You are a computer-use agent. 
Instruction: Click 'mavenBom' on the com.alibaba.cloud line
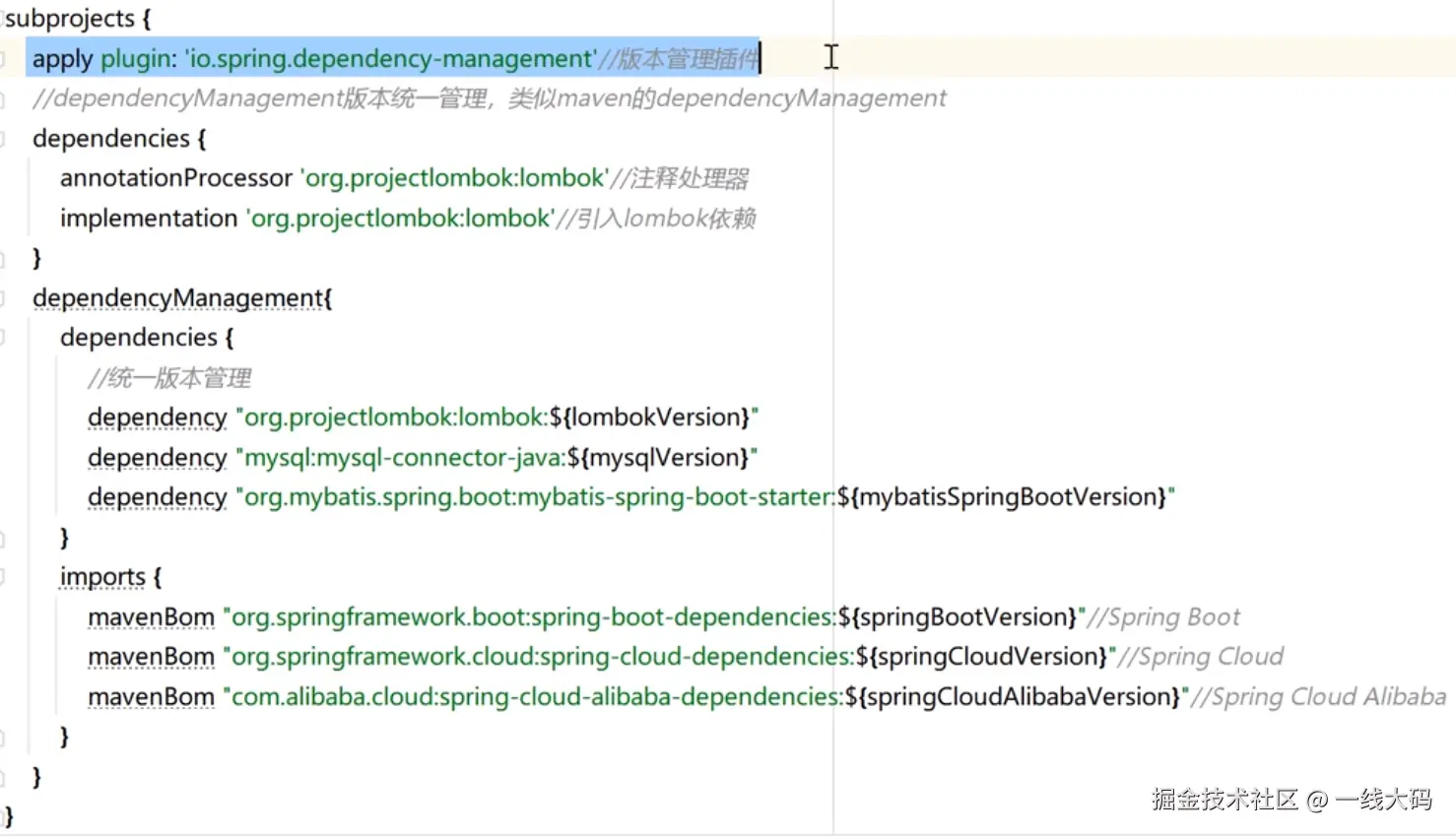[x=151, y=697]
